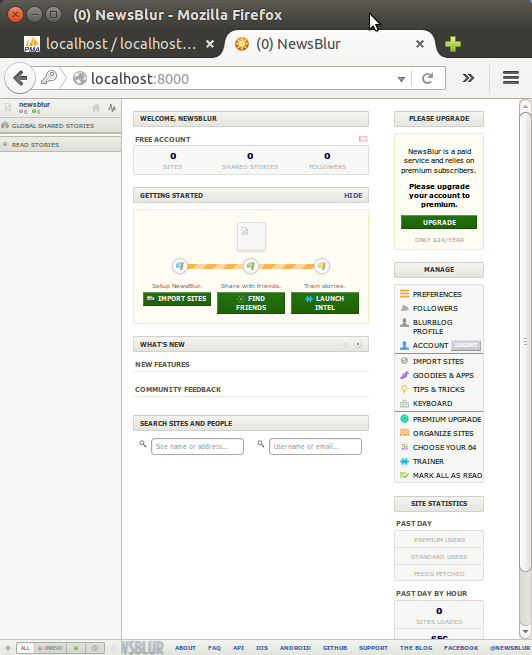Click the settings gear icon at bottom
Viewport: 532px width, 655px height.
114,648
